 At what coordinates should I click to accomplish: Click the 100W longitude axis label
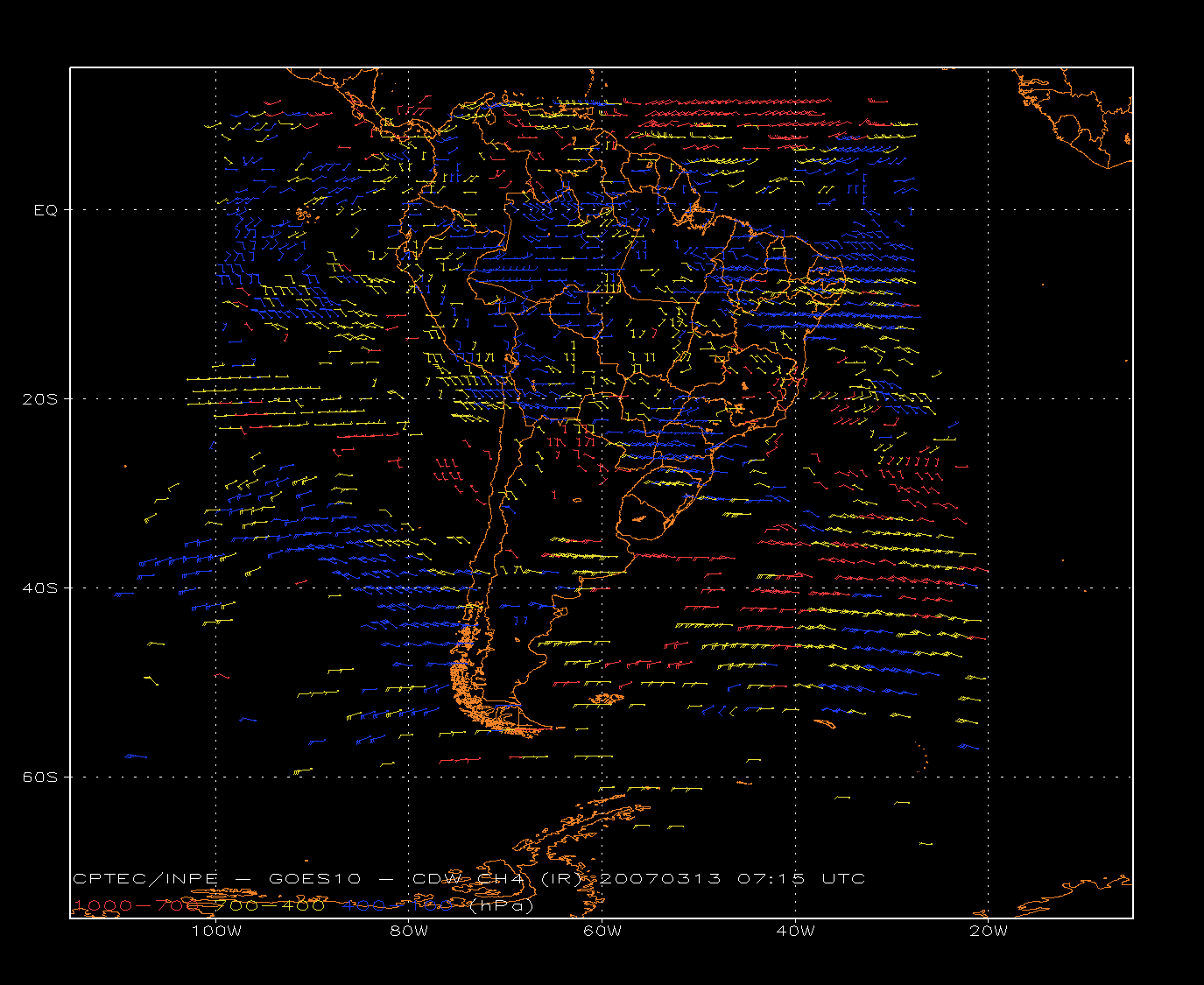click(216, 932)
